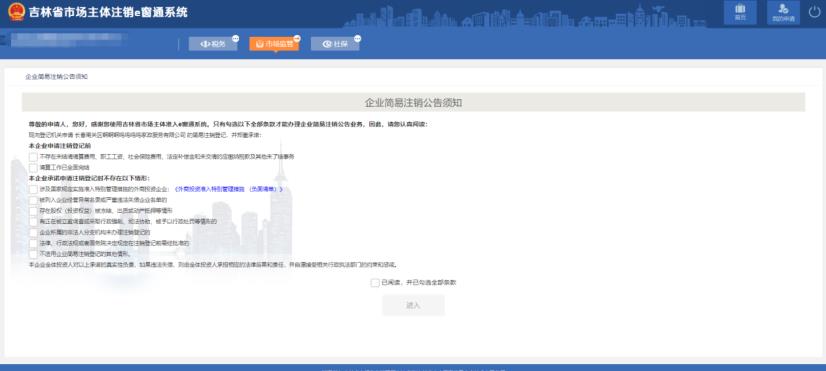Tick the non-legal-person branch deregistration checkbox
The width and height of the screenshot is (826, 371).
33,232
